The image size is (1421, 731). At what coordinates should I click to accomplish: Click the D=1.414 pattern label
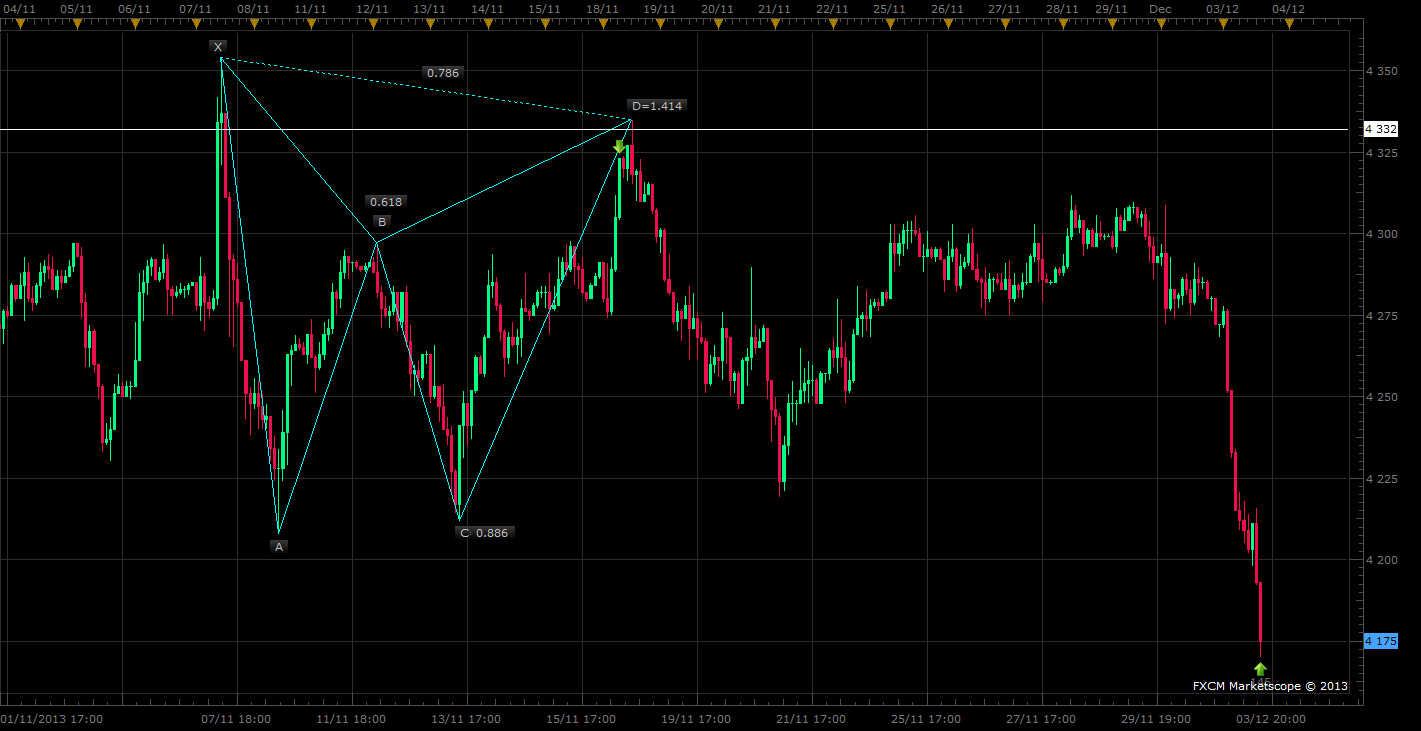coord(657,105)
